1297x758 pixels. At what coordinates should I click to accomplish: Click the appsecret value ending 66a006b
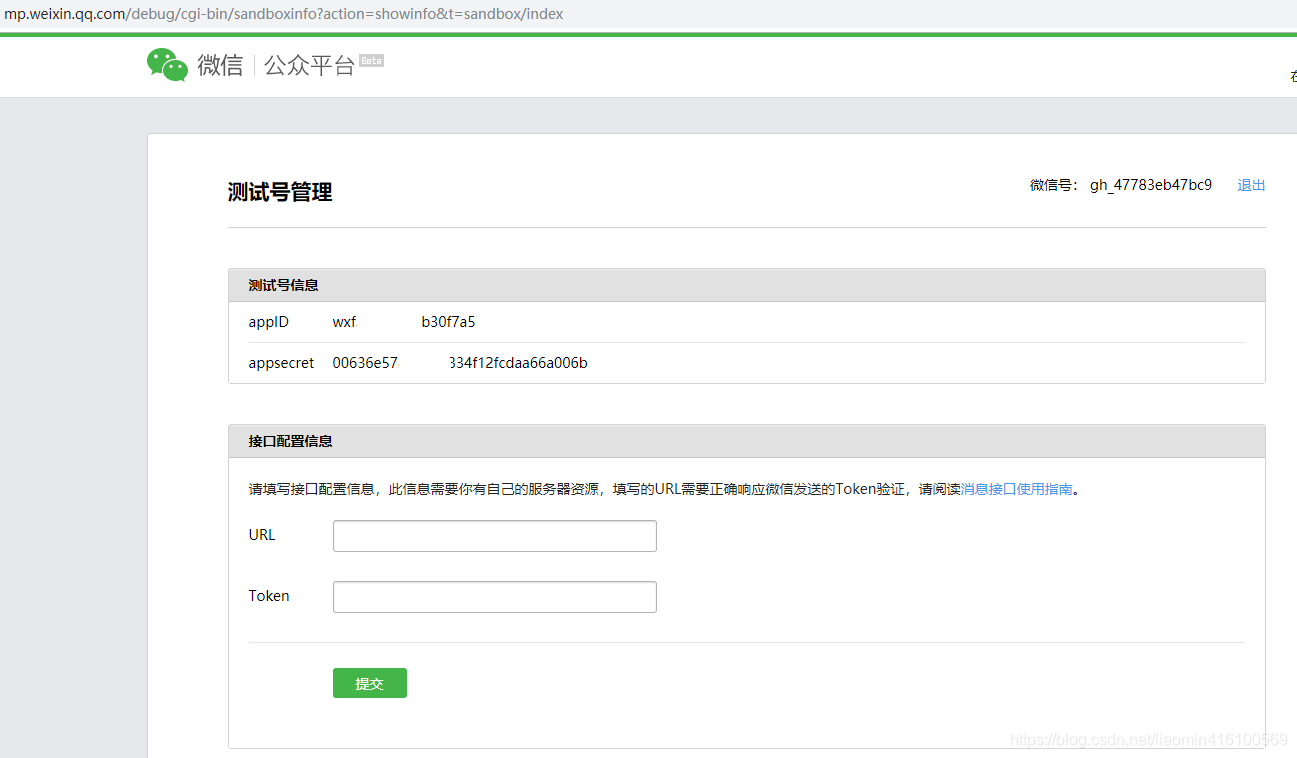[x=518, y=363]
